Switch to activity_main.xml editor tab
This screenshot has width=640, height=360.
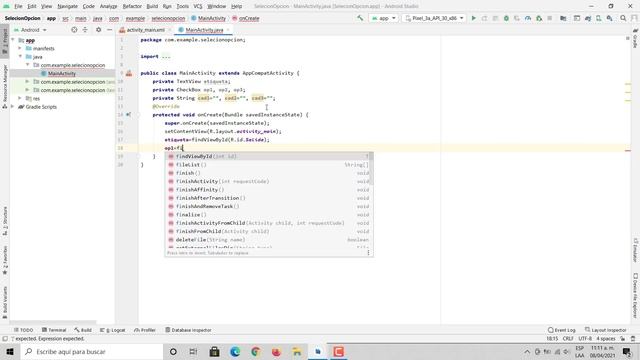[x=145, y=30]
